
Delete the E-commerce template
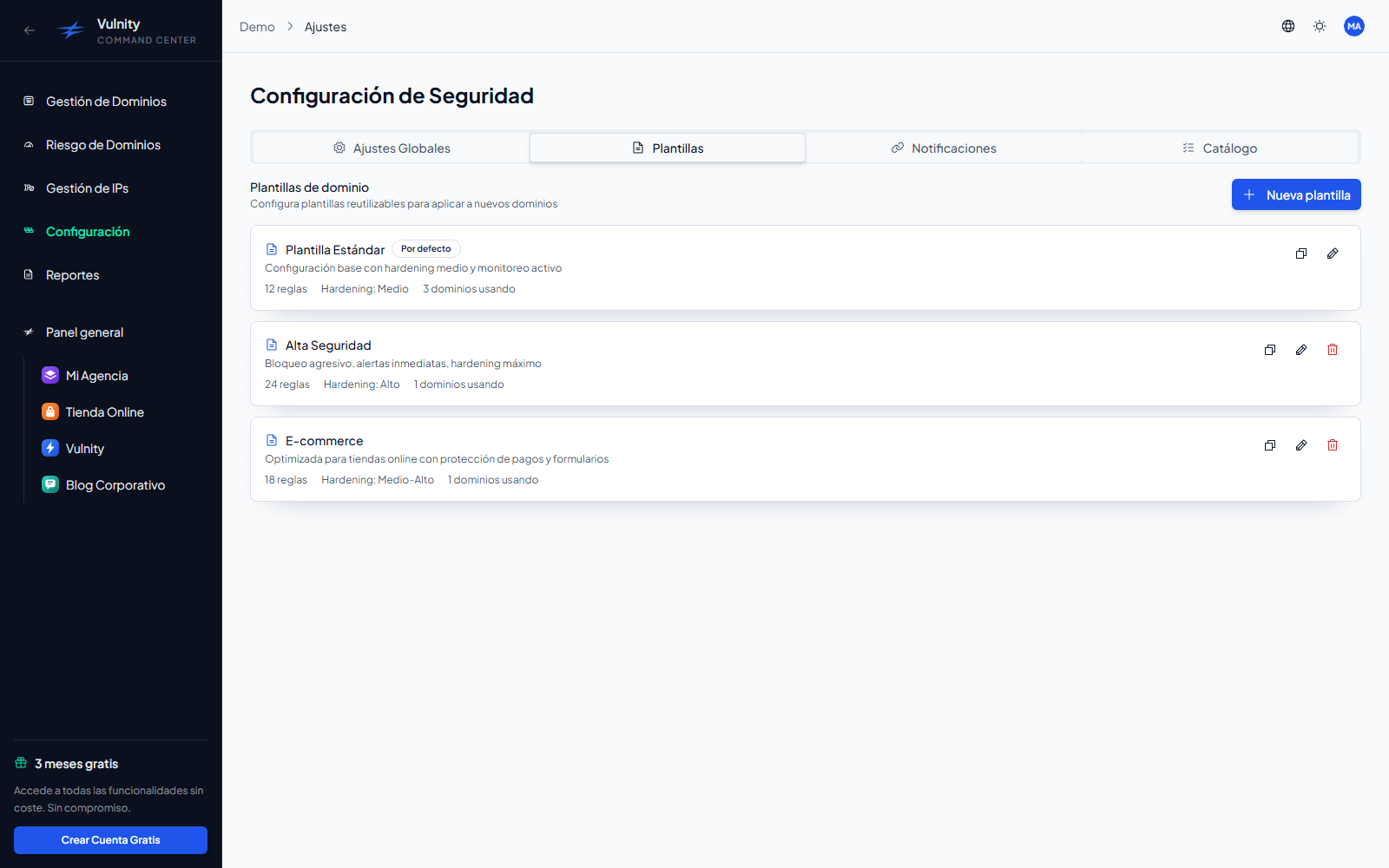coord(1333,445)
